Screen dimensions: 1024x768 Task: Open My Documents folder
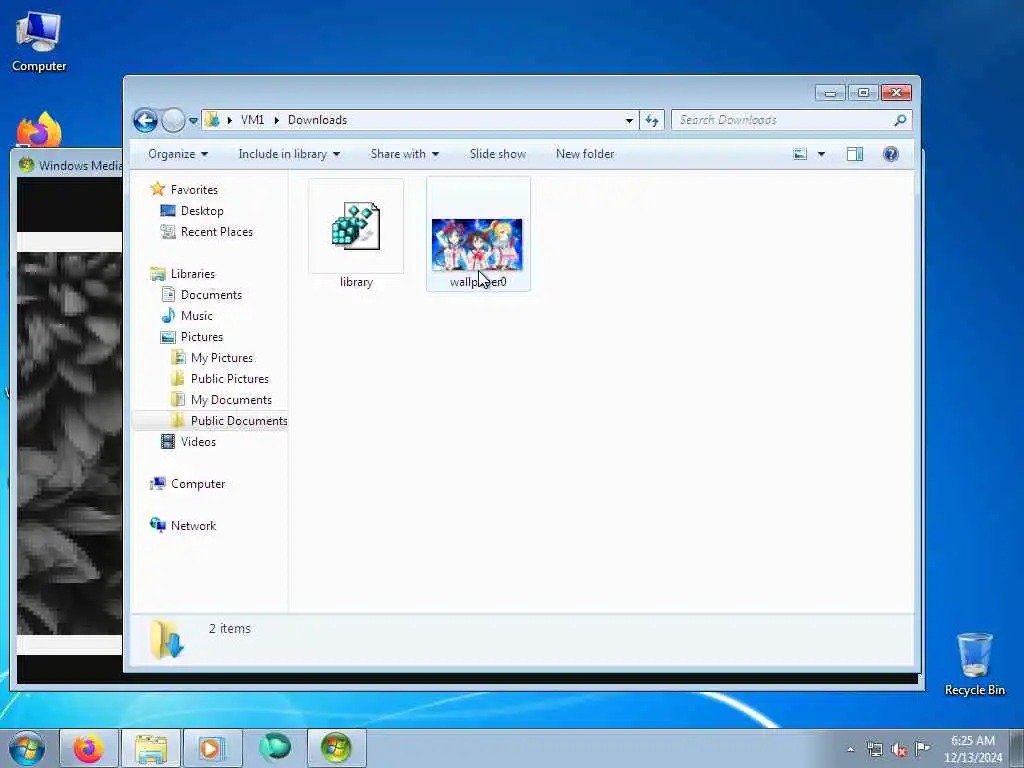point(231,400)
